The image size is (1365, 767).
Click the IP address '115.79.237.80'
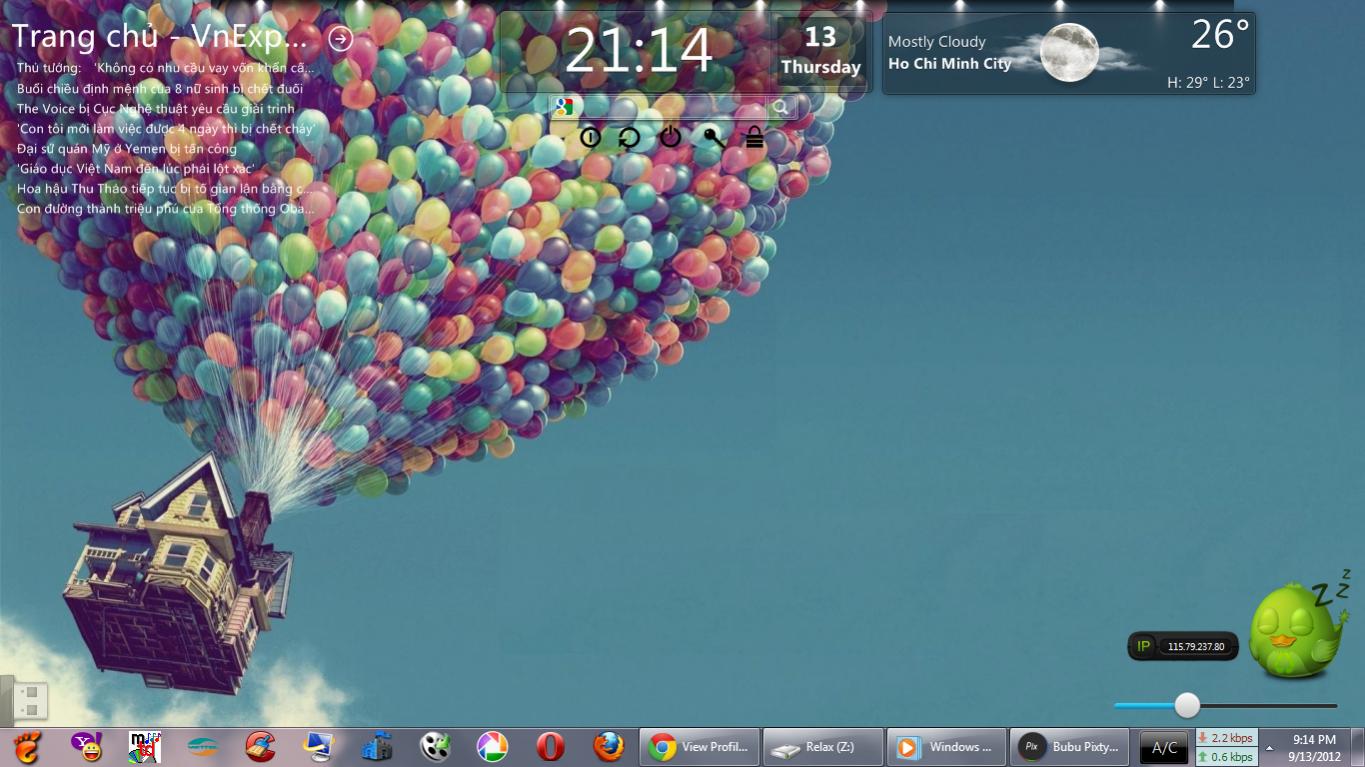[x=1196, y=647]
